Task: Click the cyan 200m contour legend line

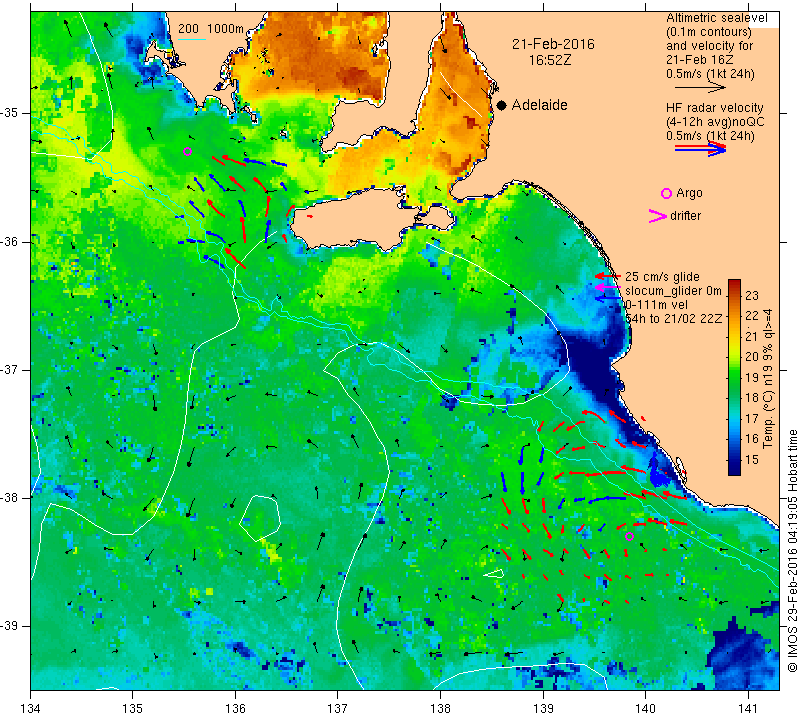Action: coord(192,39)
